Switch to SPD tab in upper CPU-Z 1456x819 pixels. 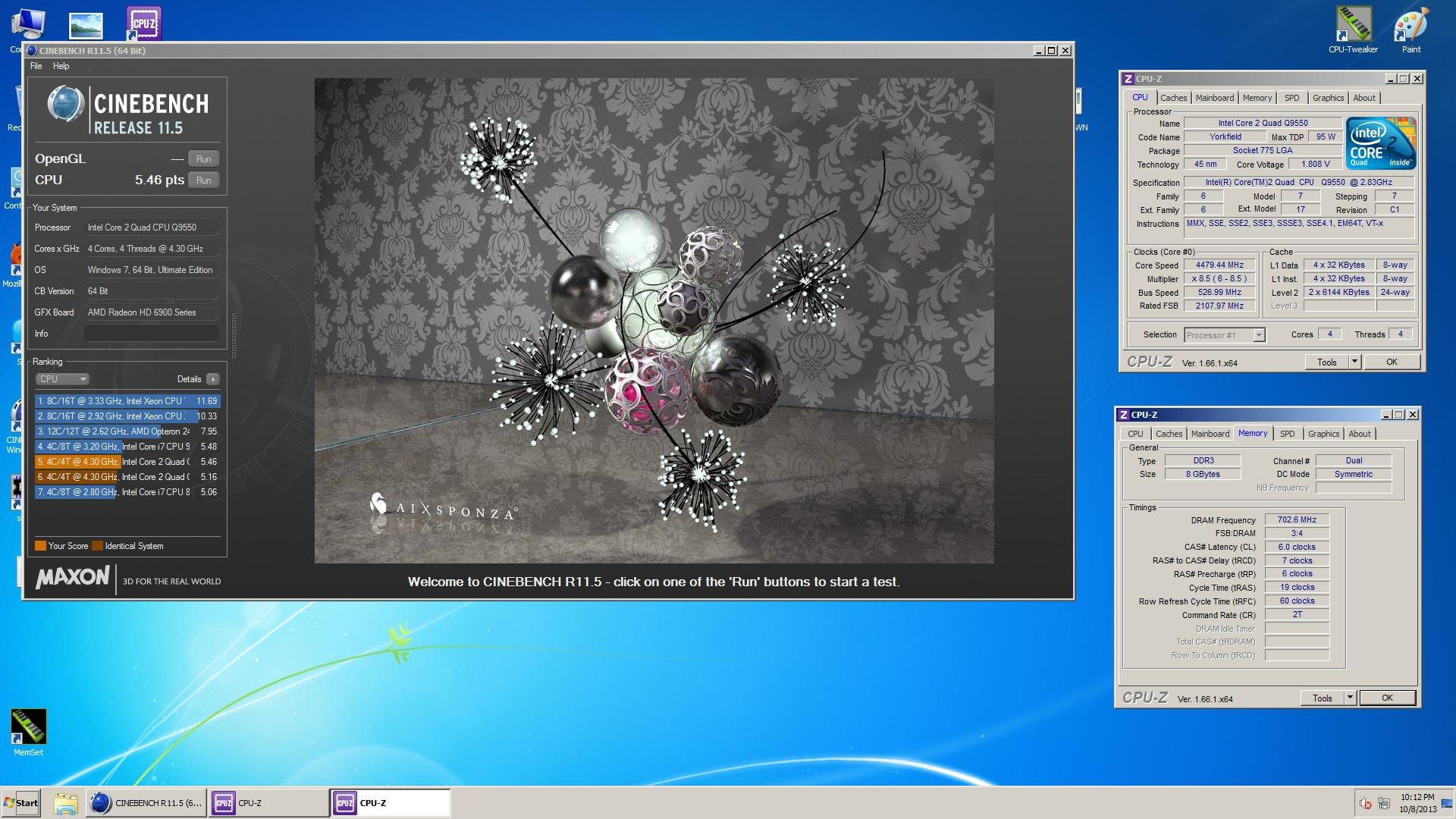click(x=1291, y=98)
